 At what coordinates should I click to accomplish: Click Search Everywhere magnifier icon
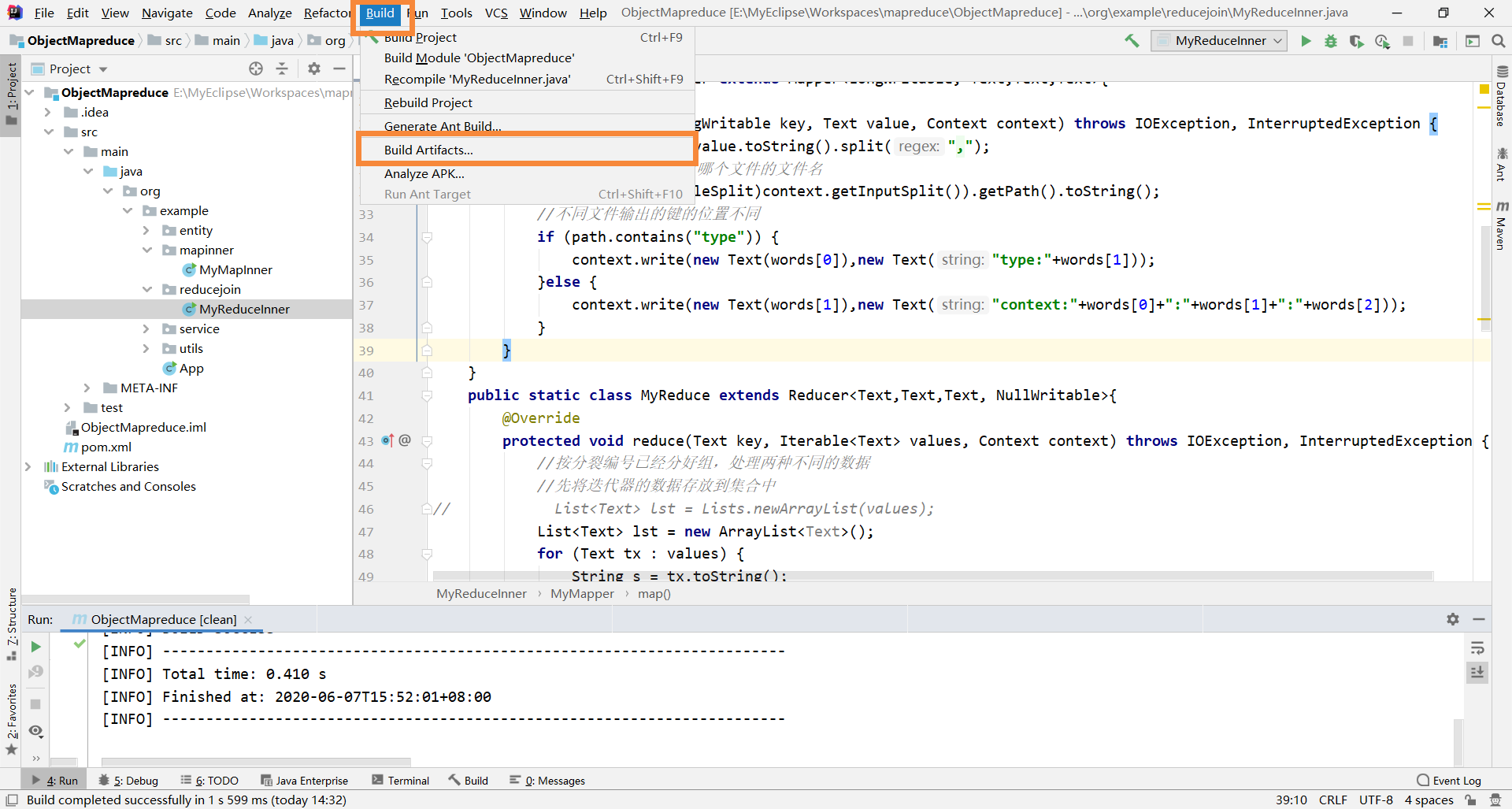click(x=1499, y=41)
